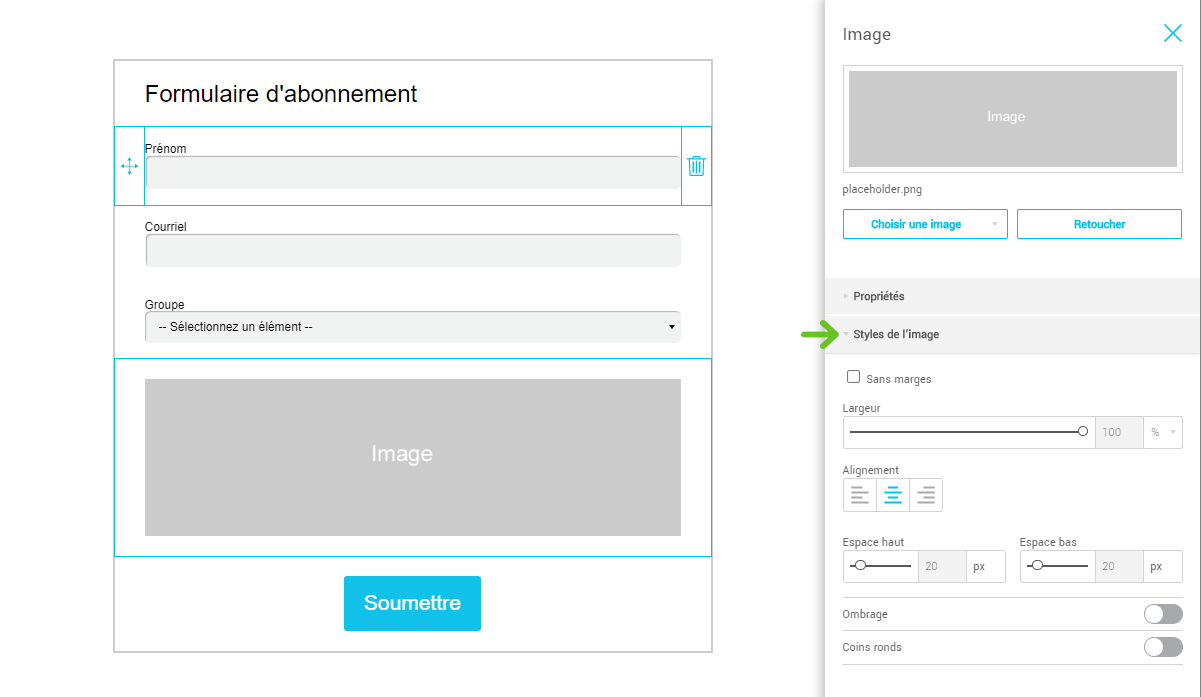
Task: Click the Largeur slider handle
Action: point(1083,431)
